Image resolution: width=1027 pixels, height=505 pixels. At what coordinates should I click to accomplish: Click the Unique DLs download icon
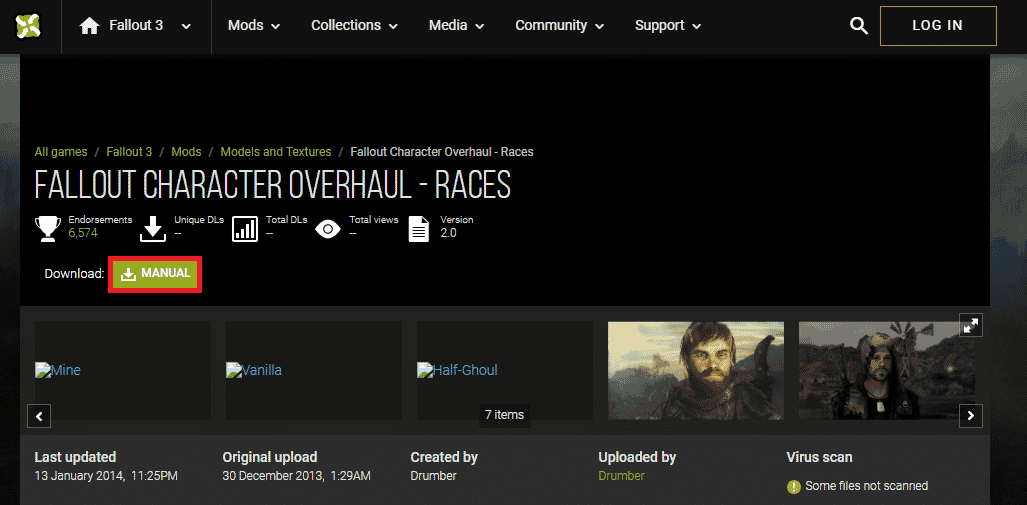(x=153, y=228)
